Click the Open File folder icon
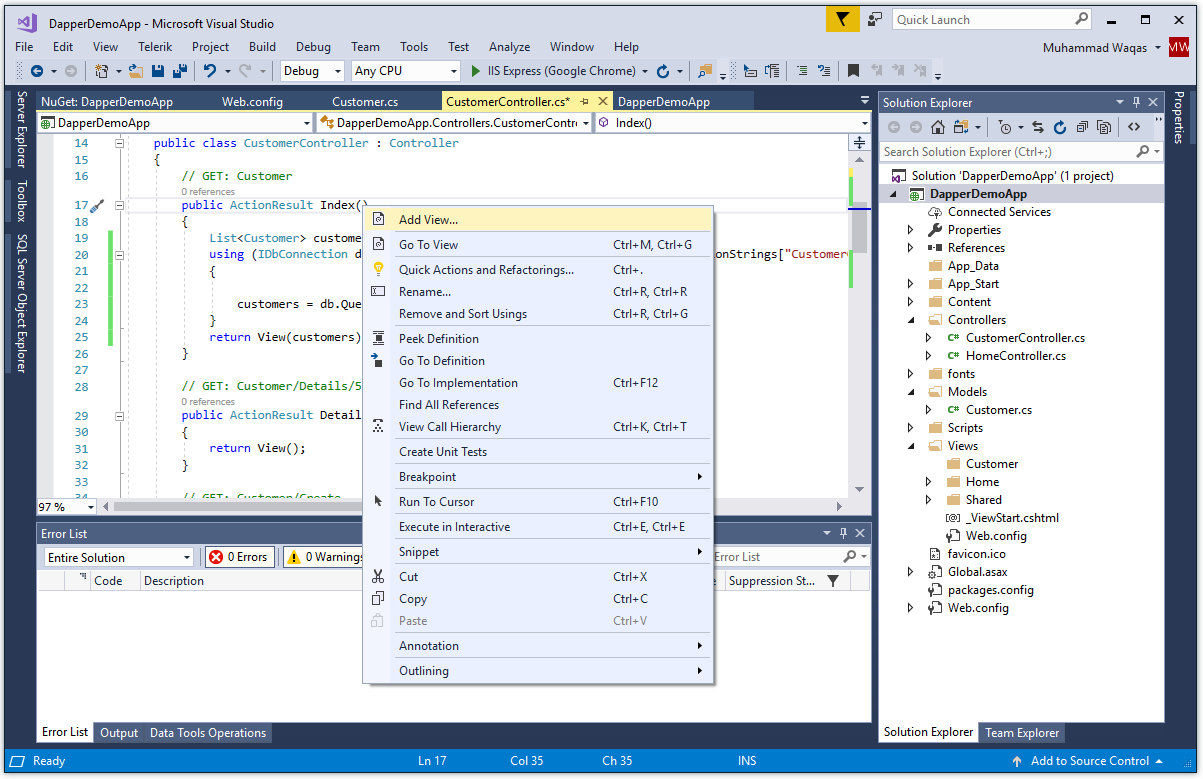Viewport: 1203px width, 779px height. (x=136, y=71)
